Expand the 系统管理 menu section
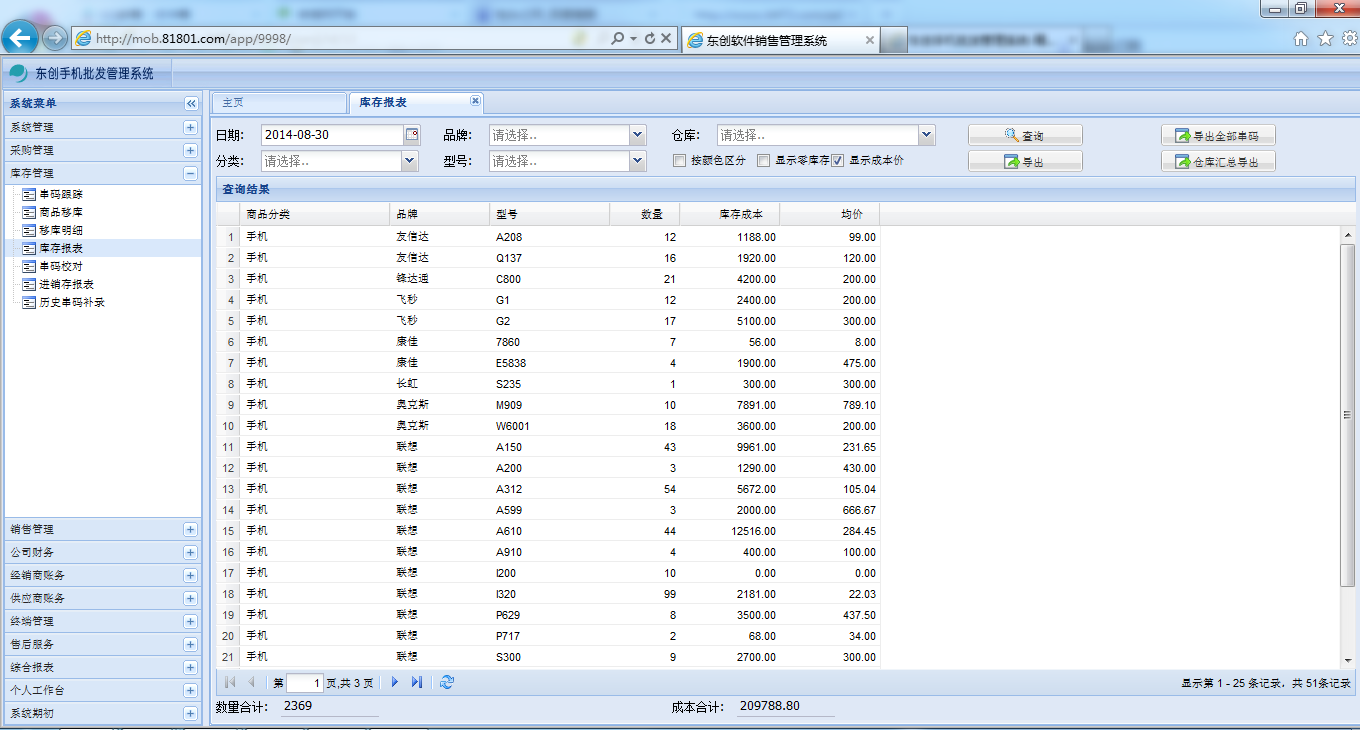 pyautogui.click(x=190, y=128)
